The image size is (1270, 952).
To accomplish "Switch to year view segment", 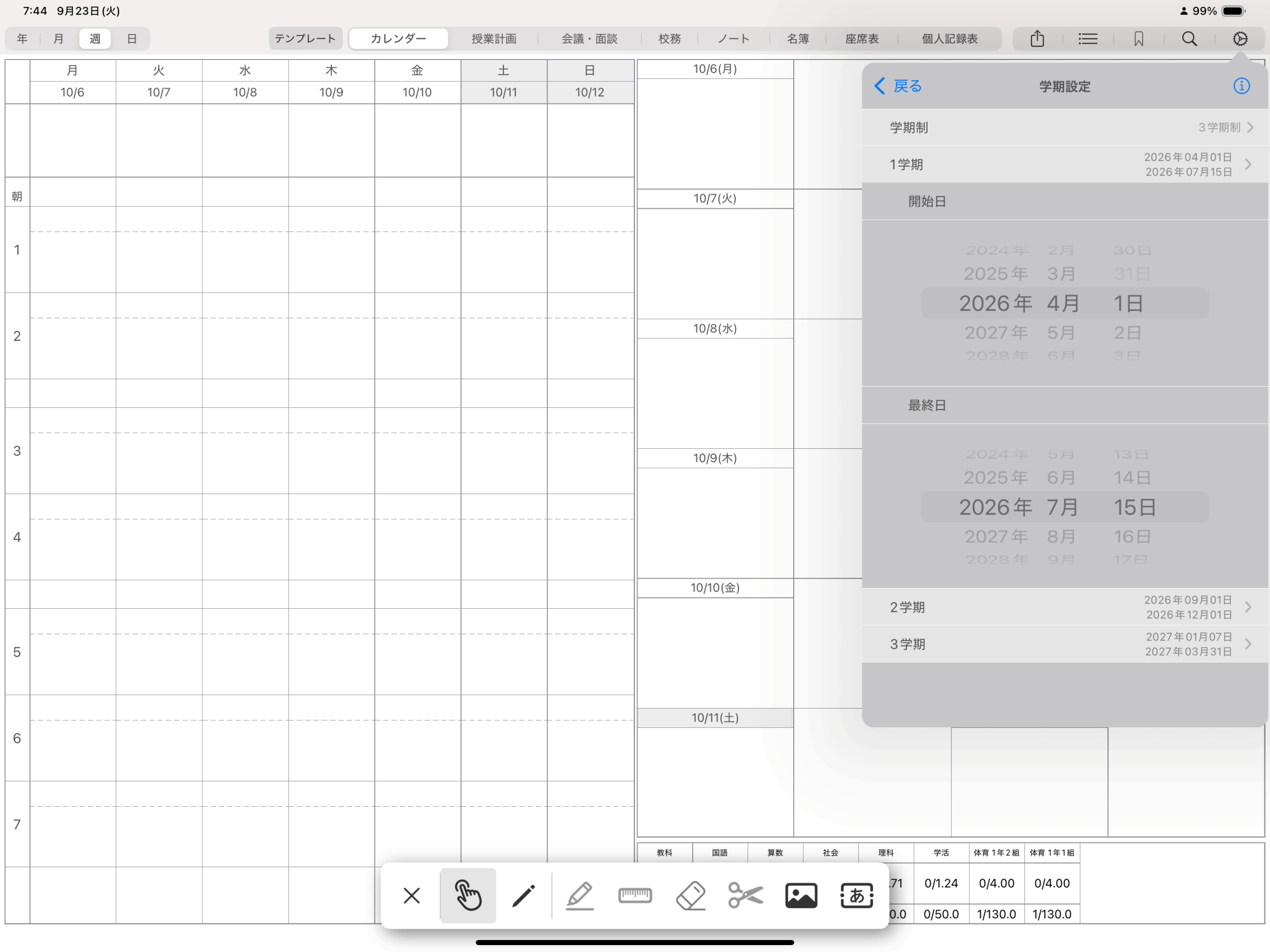I will coord(22,39).
